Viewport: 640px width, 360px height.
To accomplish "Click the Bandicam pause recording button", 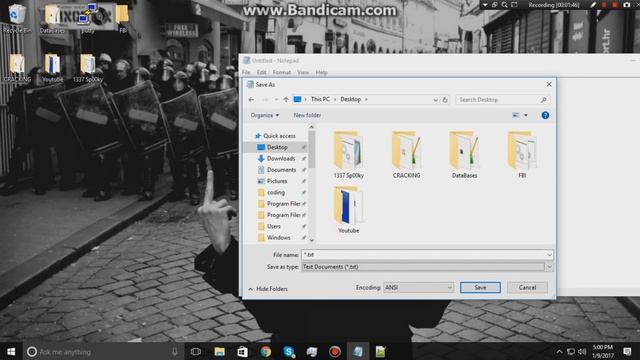I will coord(604,5).
